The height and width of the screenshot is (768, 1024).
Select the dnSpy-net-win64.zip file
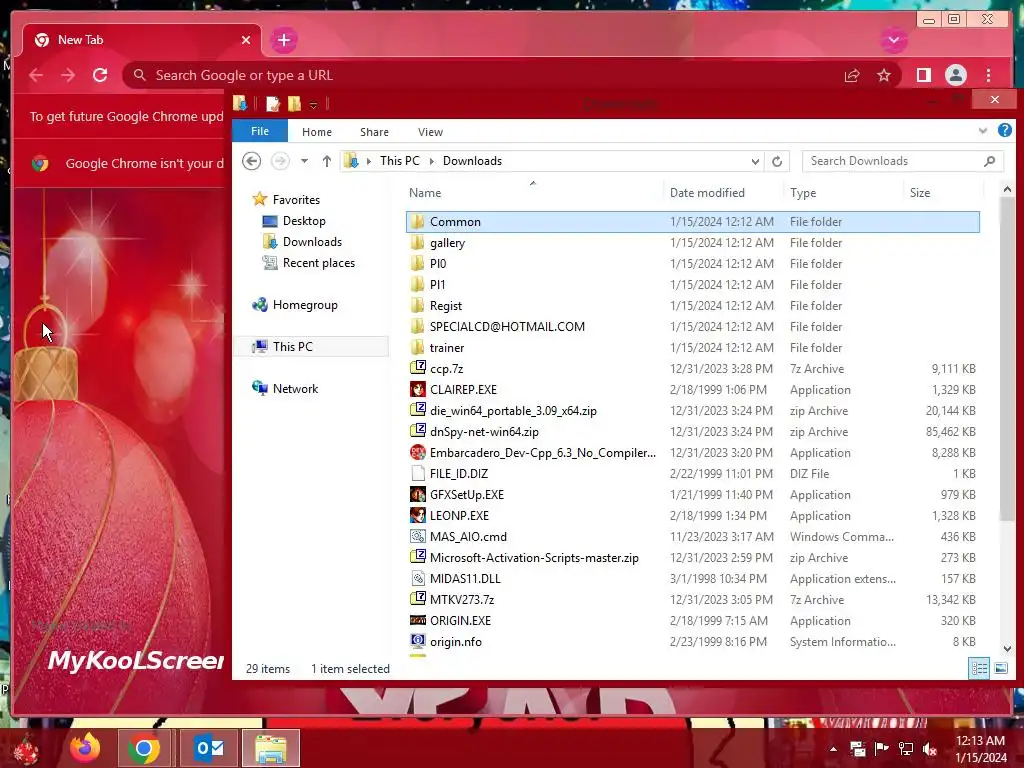693,432
